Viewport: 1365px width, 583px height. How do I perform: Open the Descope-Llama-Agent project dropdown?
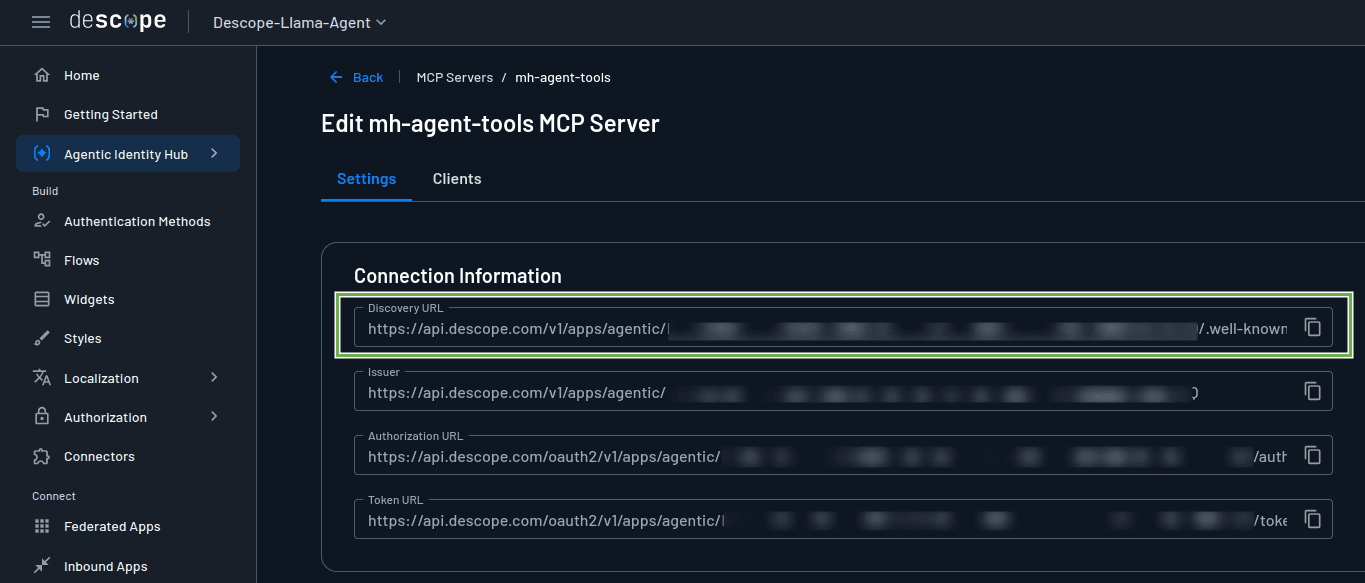[299, 22]
